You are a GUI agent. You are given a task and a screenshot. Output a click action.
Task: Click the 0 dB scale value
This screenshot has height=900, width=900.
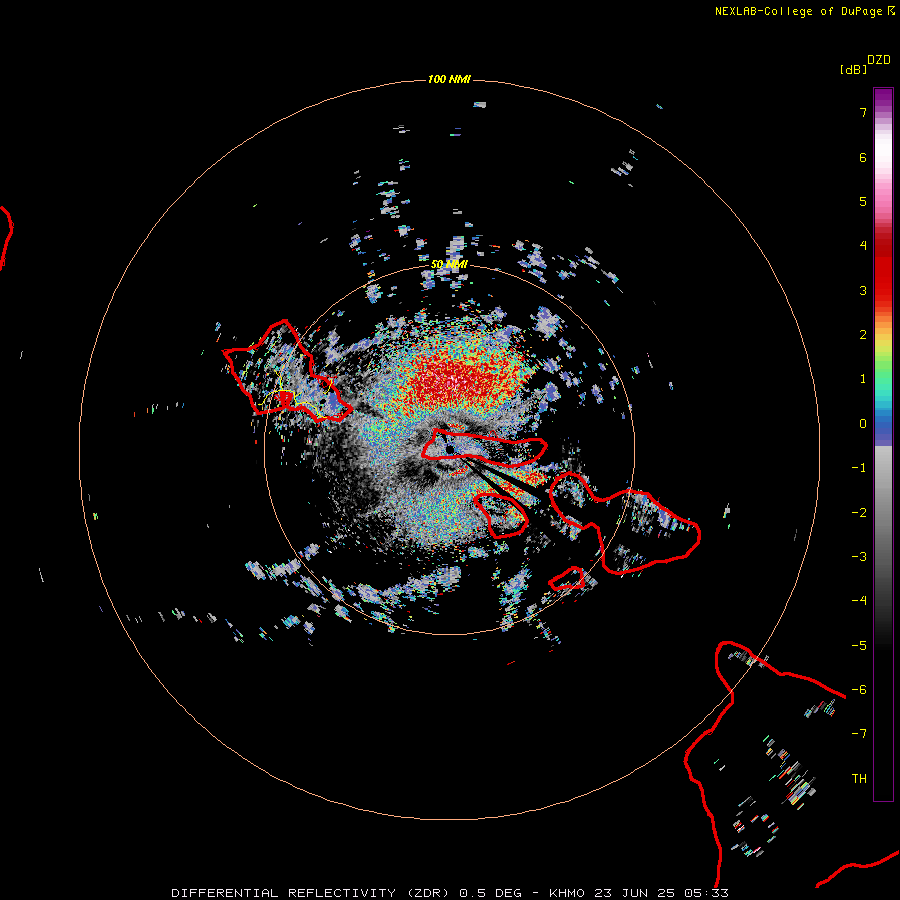[x=863, y=424]
